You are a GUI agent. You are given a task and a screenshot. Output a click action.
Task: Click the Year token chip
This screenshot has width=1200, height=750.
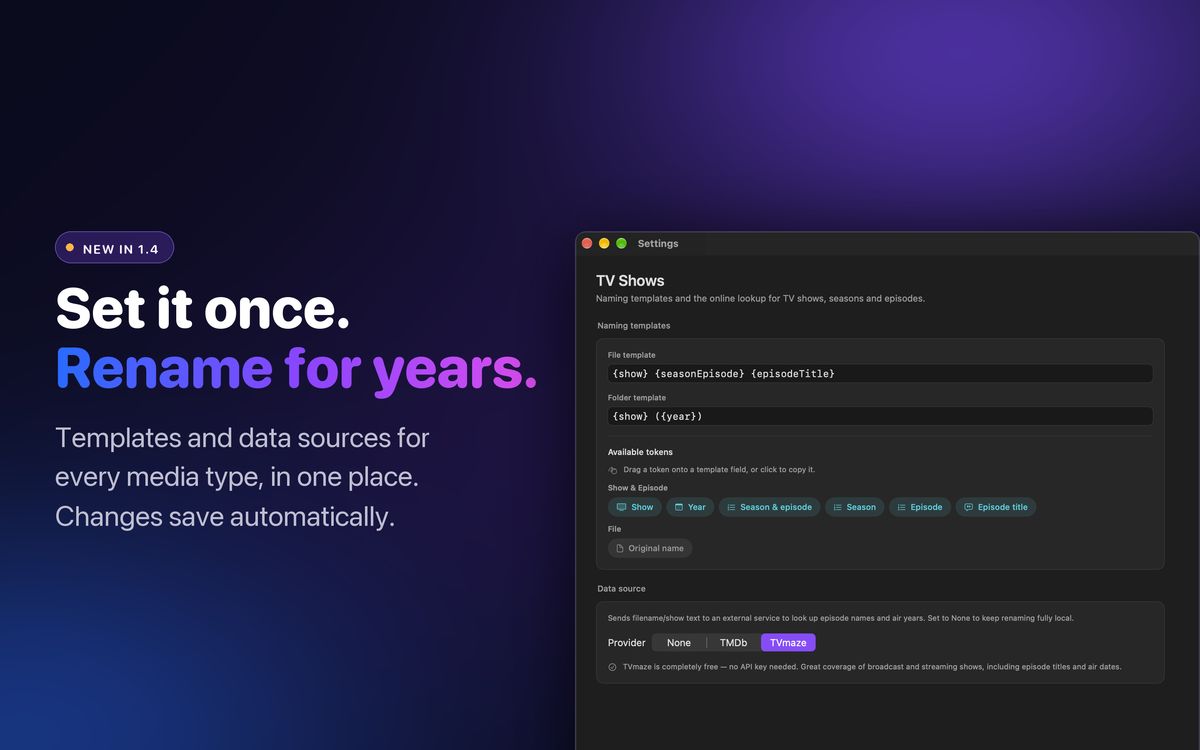click(690, 507)
